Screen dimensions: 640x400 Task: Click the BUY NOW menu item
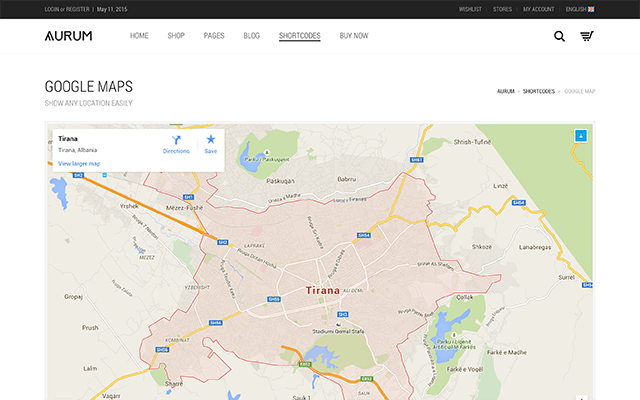pos(354,36)
